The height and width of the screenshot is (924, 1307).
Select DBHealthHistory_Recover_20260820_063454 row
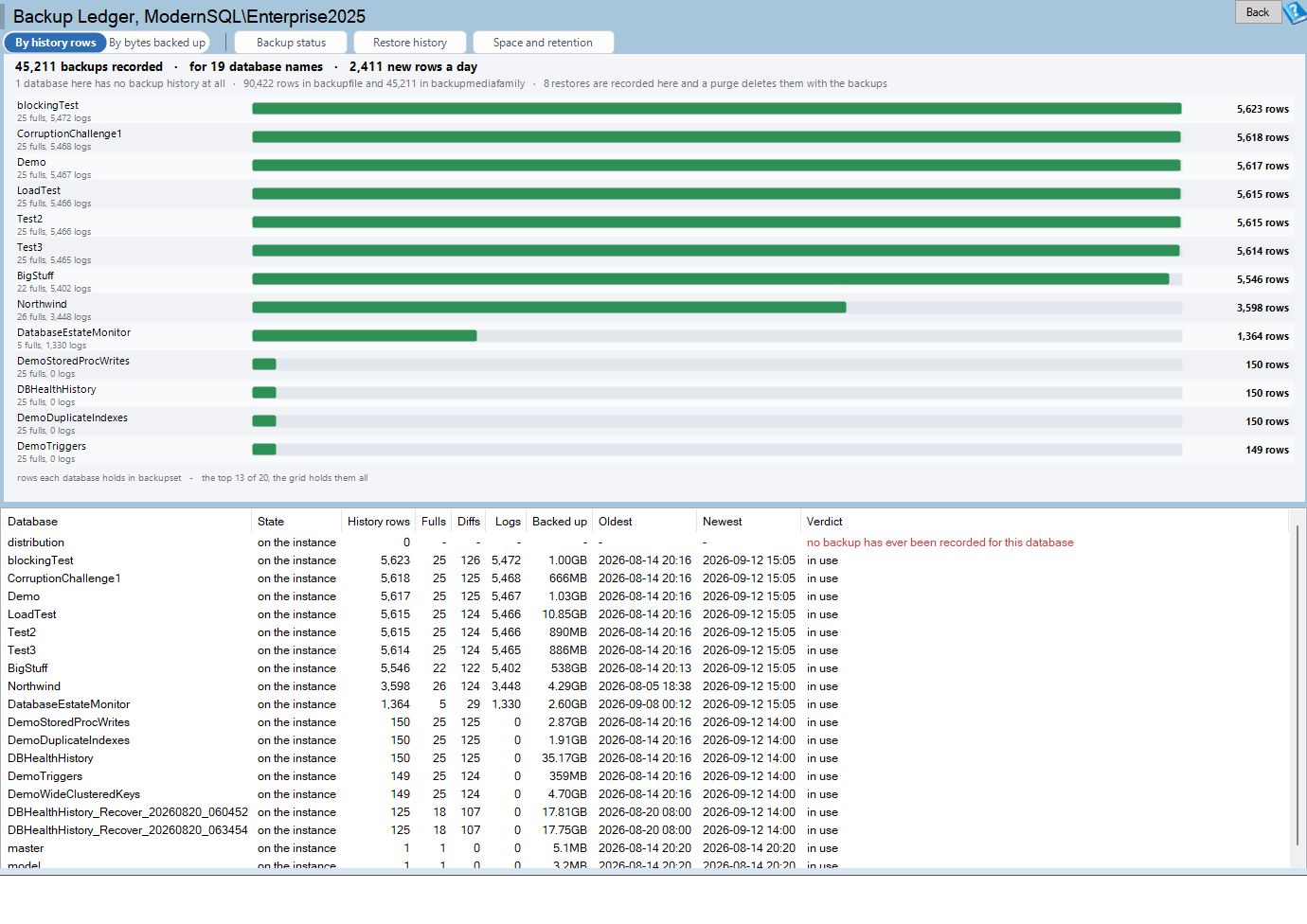tap(644, 830)
